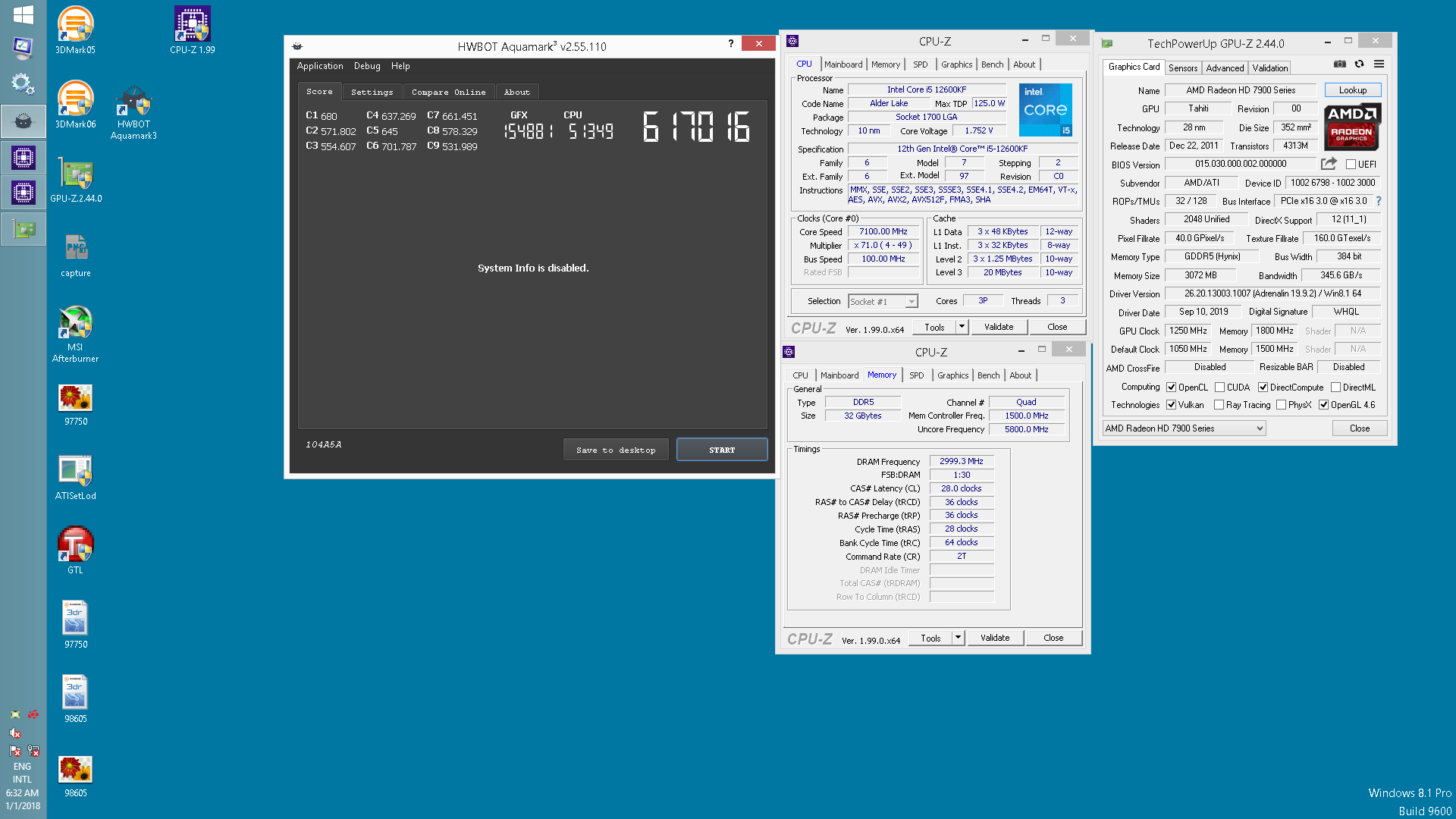The height and width of the screenshot is (819, 1456).
Task: Toggle the DirectML checkbox
Action: click(1335, 388)
